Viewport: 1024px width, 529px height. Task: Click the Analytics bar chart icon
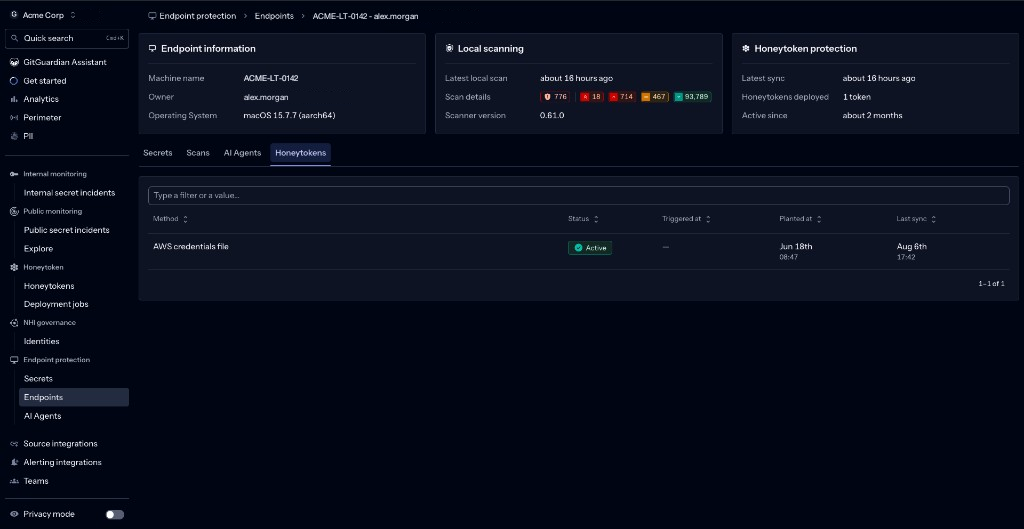pyautogui.click(x=14, y=99)
